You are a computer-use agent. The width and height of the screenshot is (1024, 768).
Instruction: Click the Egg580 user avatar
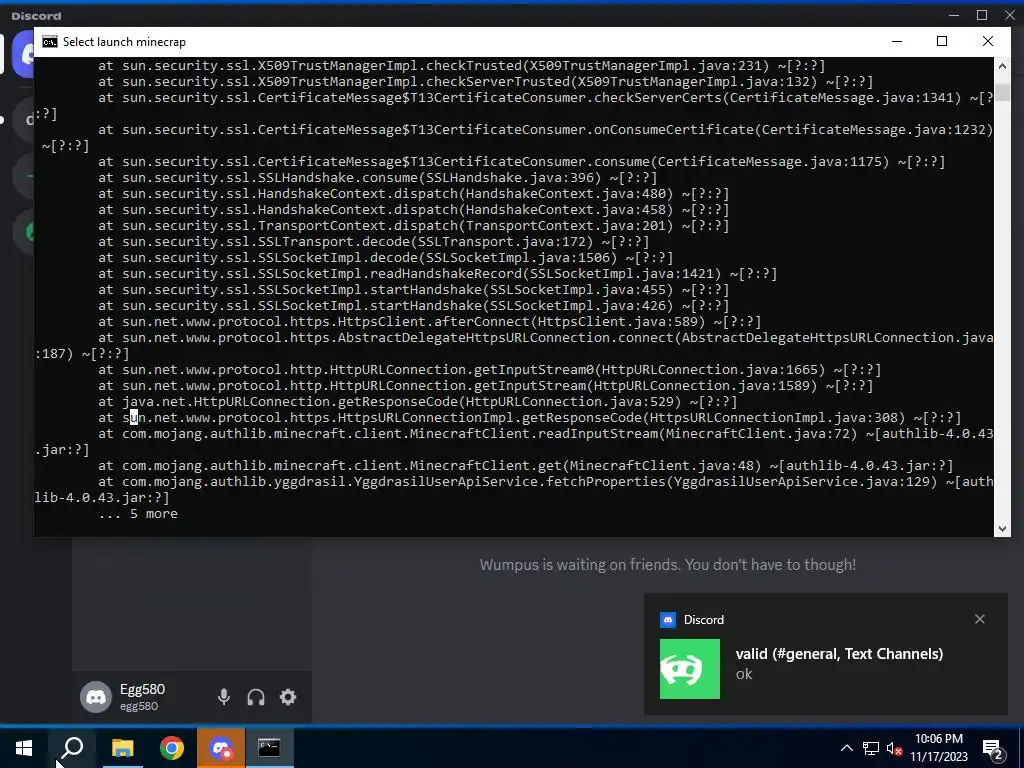[96, 697]
